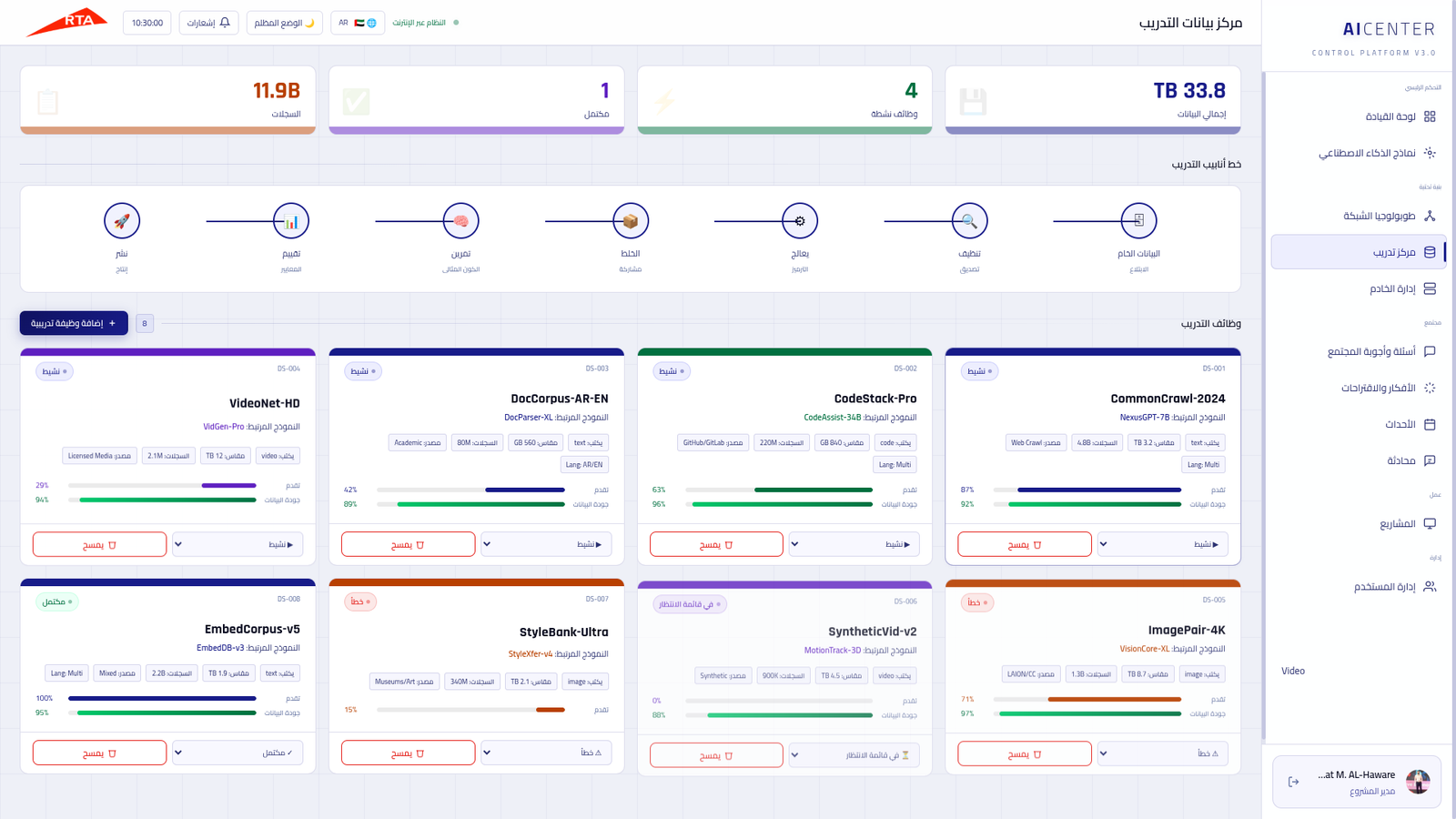Click the trash icon on the ImagePair-4K card
The image size is (1456, 819).
click(x=1037, y=754)
